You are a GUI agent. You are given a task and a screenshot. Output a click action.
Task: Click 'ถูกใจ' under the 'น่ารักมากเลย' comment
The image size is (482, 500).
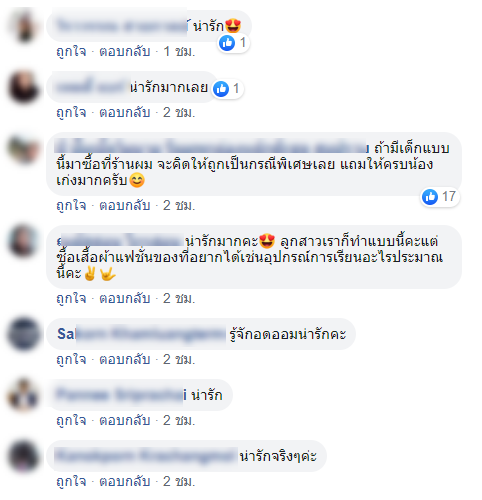pos(71,113)
